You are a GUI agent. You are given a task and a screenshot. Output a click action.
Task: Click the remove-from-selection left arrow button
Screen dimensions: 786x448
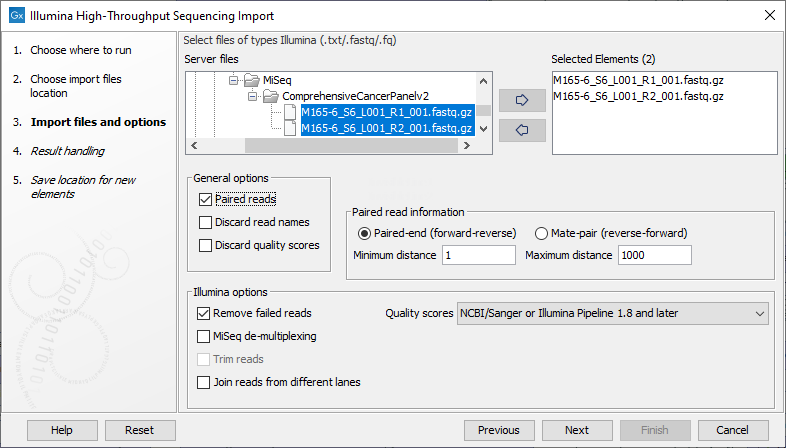[522, 130]
